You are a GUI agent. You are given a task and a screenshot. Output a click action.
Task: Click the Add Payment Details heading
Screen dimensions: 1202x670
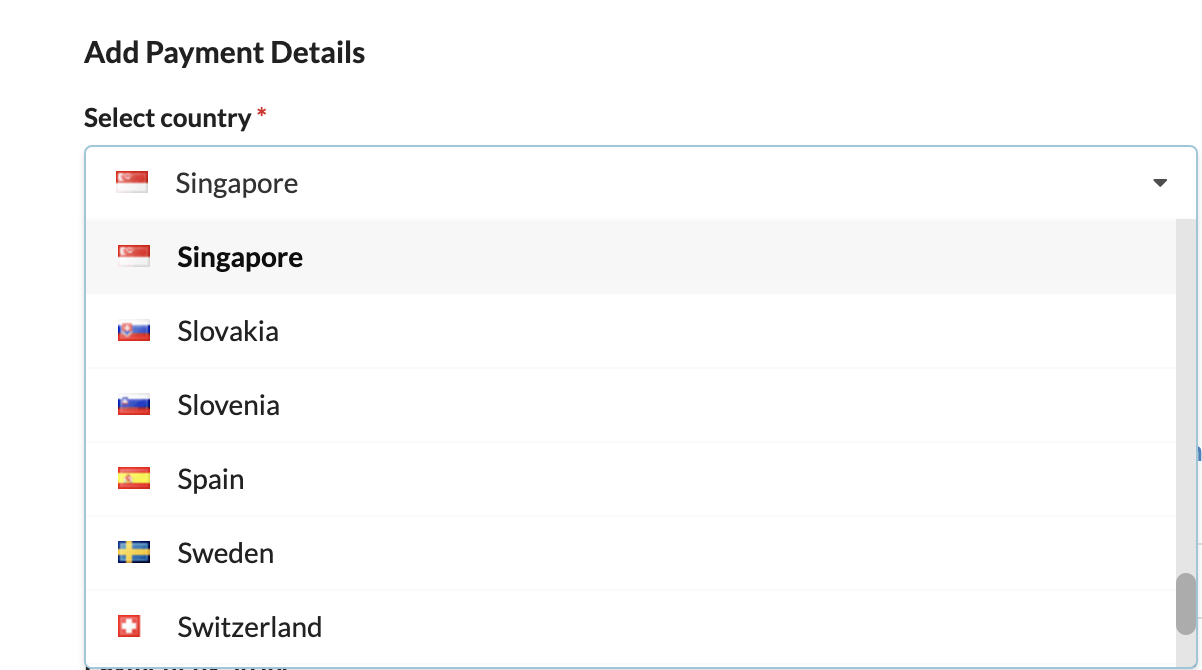225,52
